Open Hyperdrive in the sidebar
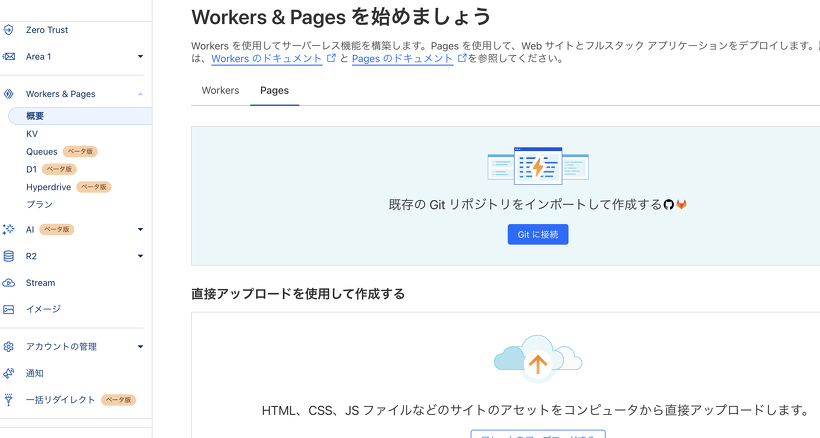Image resolution: width=820 pixels, height=438 pixels. pos(49,187)
